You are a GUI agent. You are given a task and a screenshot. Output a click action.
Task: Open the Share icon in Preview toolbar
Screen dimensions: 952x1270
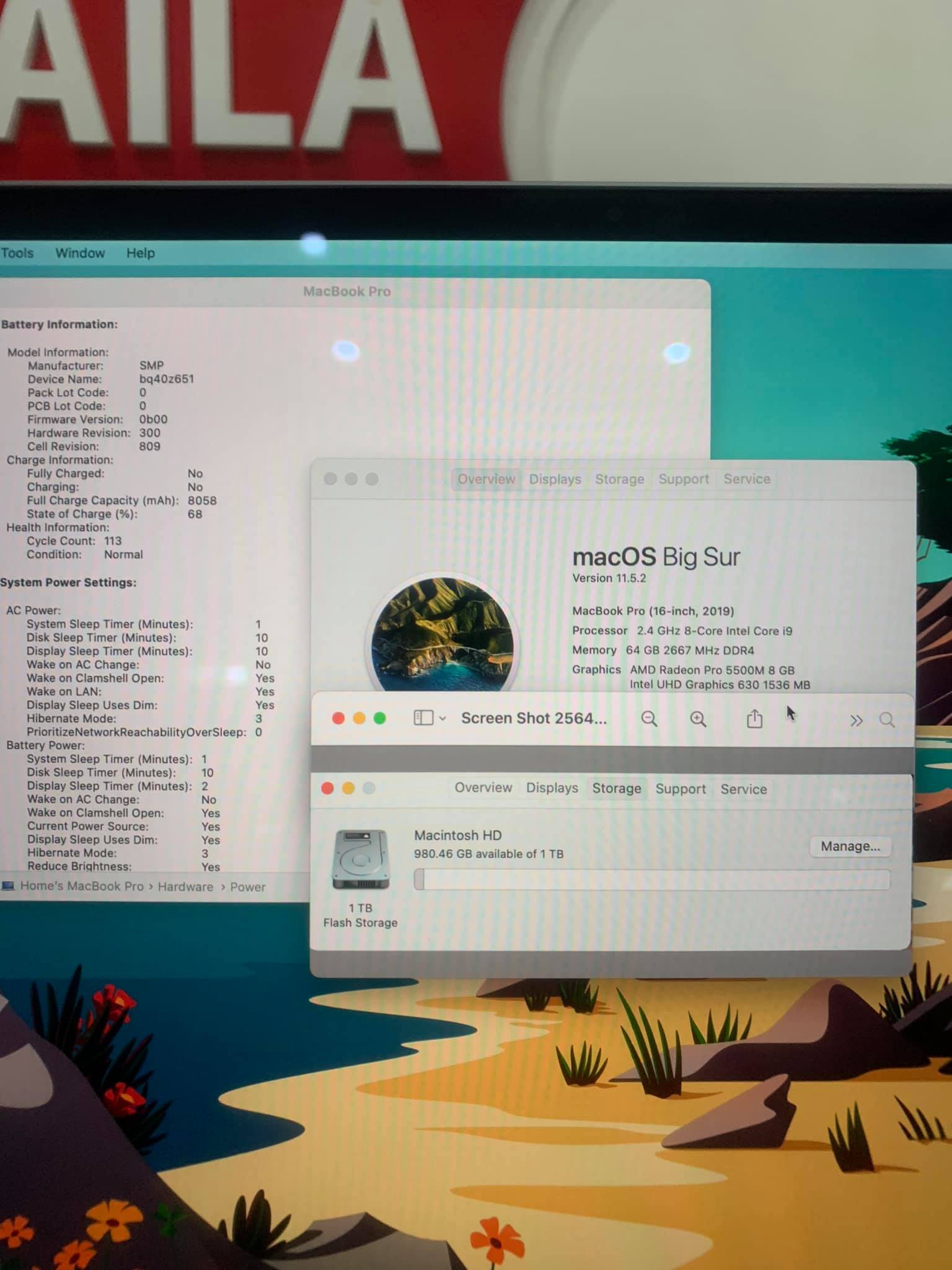(x=754, y=719)
